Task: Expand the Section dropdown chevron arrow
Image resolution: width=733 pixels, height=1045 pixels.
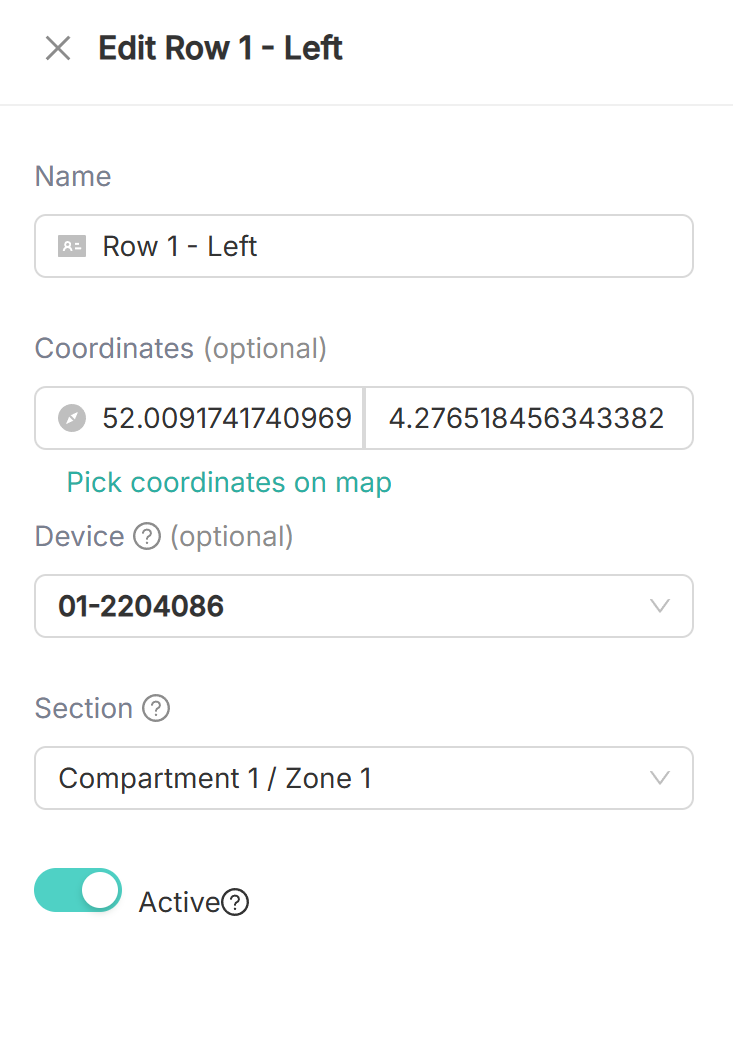Action: 660,778
